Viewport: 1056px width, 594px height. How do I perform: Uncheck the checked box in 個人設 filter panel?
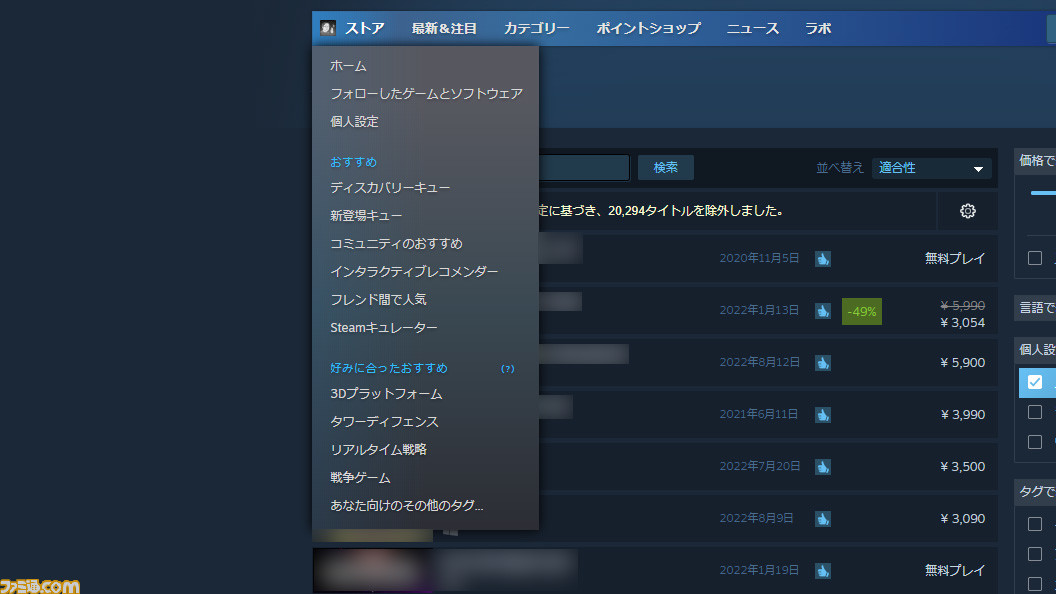pyautogui.click(x=1035, y=382)
